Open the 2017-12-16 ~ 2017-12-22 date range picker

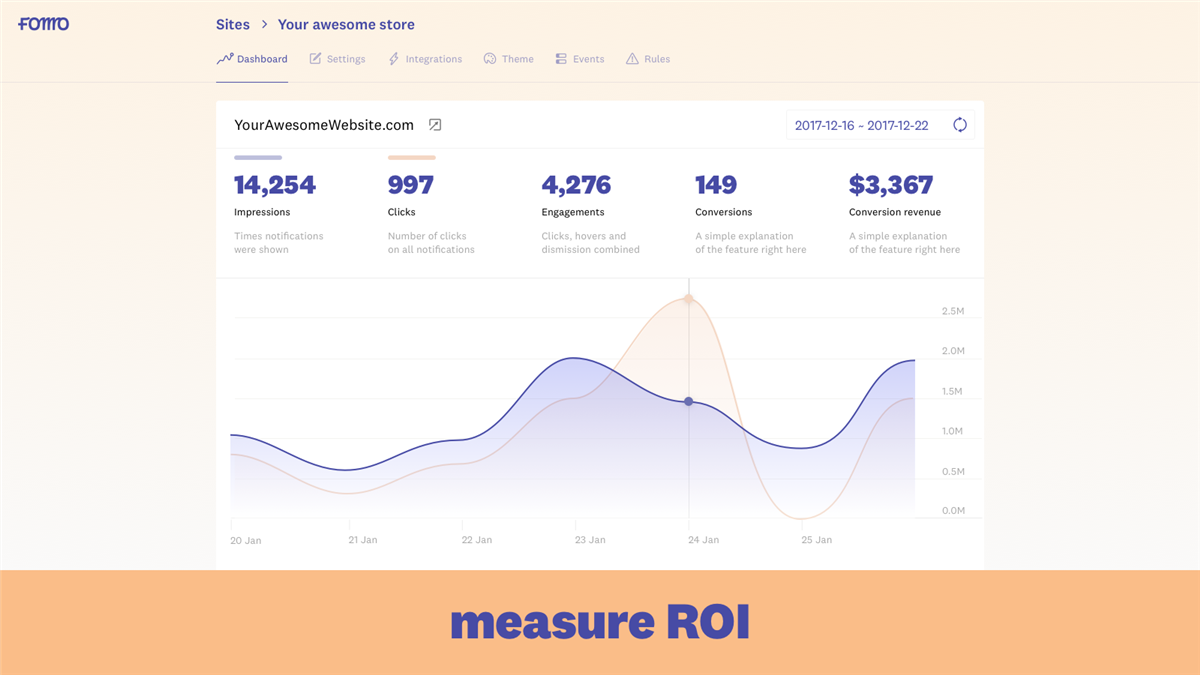pyautogui.click(x=861, y=125)
